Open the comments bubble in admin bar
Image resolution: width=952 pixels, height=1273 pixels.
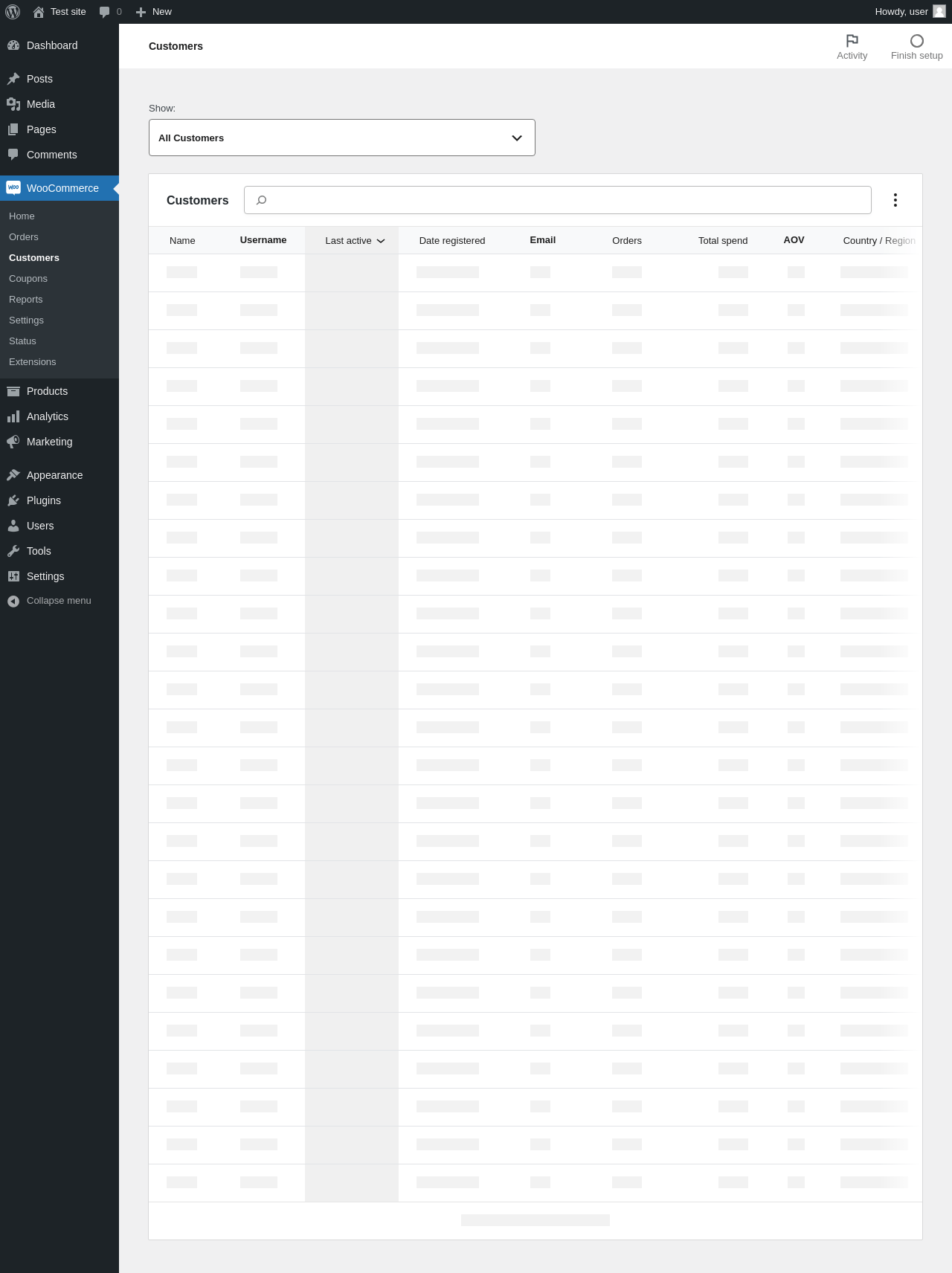tap(105, 12)
